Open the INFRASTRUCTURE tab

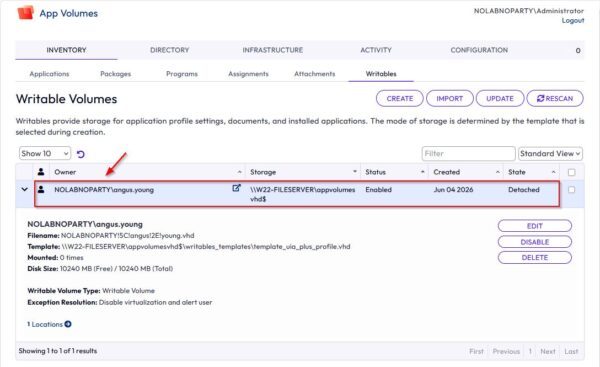tap(272, 50)
